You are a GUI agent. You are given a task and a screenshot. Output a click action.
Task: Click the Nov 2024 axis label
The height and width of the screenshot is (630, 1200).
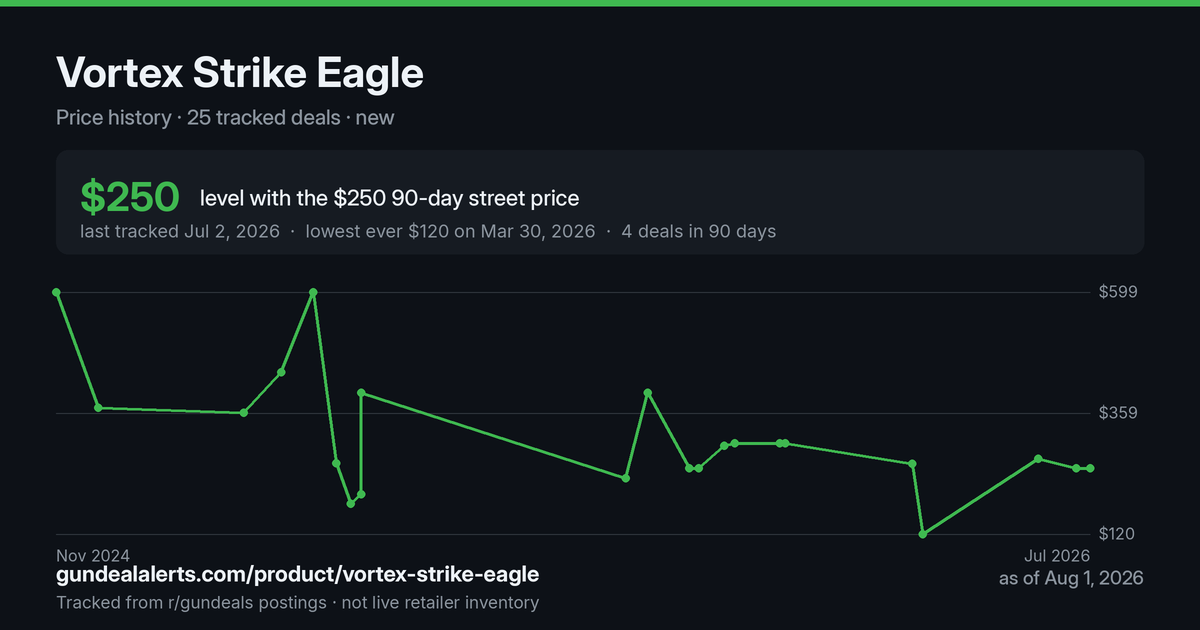[x=93, y=555]
